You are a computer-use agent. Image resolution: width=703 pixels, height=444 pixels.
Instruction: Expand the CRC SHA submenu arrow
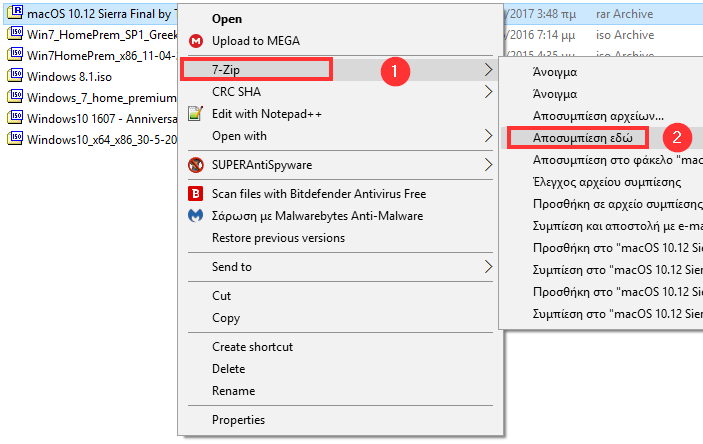coord(488,91)
